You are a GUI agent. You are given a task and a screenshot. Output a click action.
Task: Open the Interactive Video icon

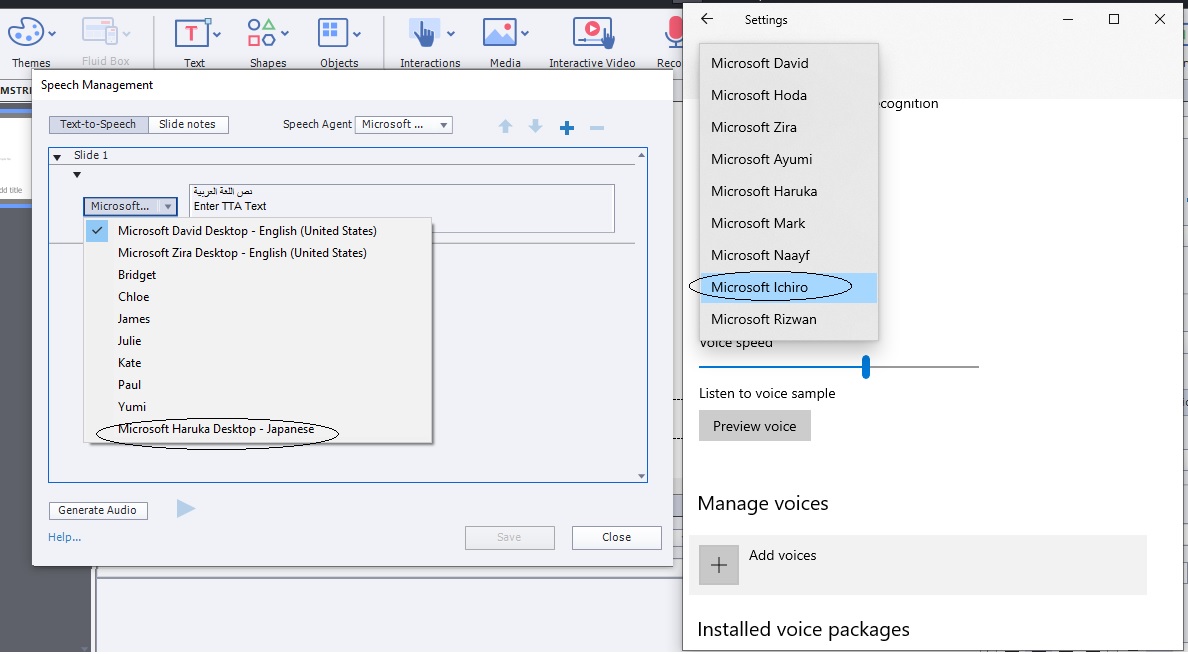[592, 33]
